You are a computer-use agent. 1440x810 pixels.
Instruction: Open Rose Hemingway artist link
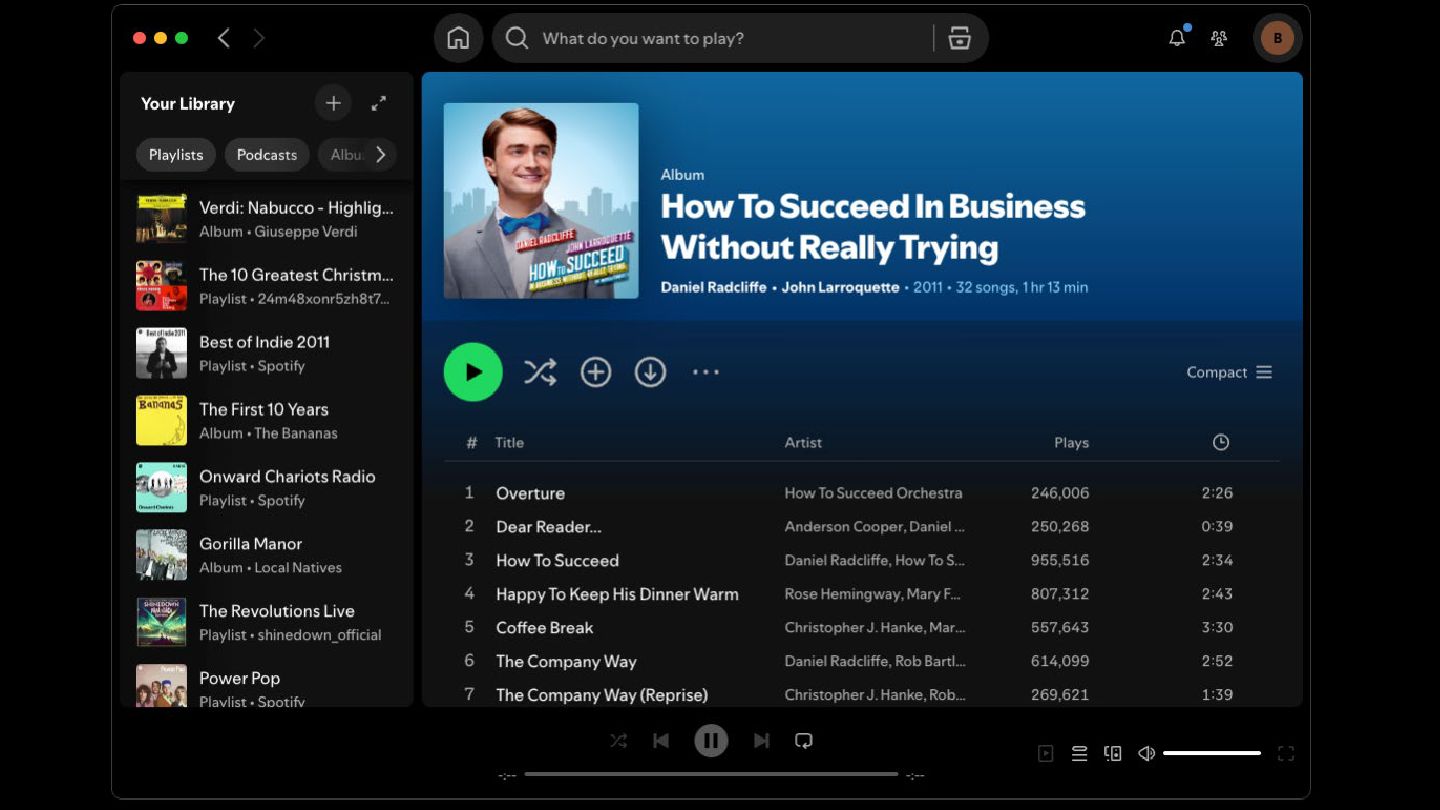pyautogui.click(x=841, y=594)
